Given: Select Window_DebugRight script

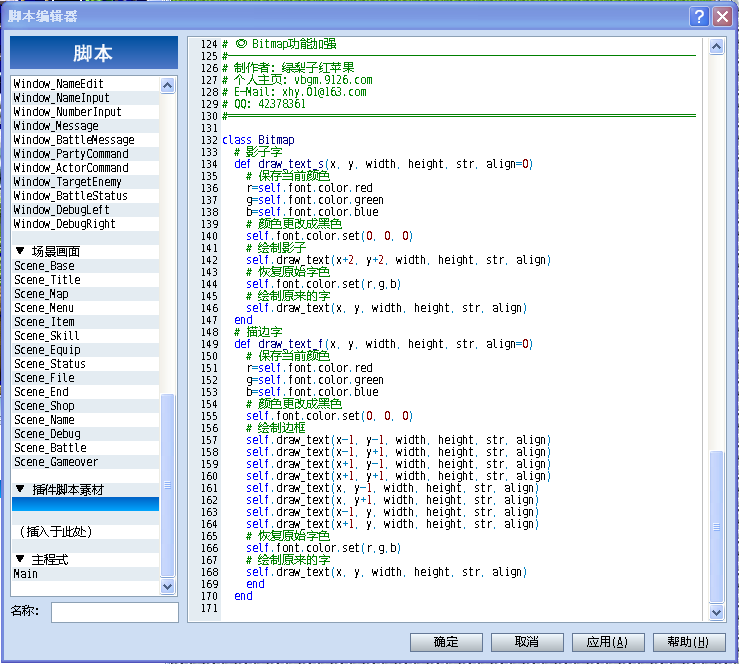Looking at the screenshot, I should tap(85, 224).
